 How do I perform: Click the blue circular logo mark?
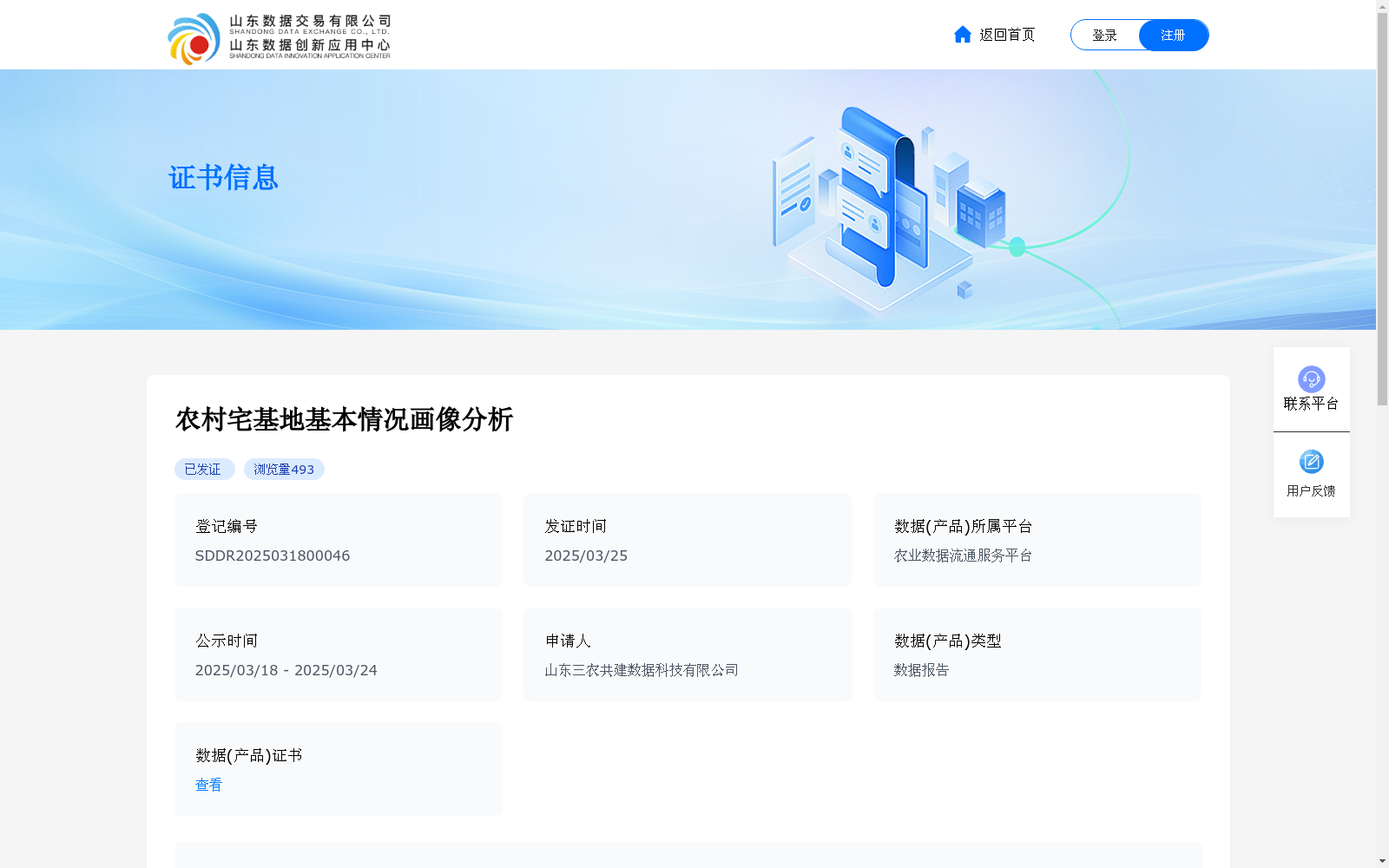[x=195, y=35]
